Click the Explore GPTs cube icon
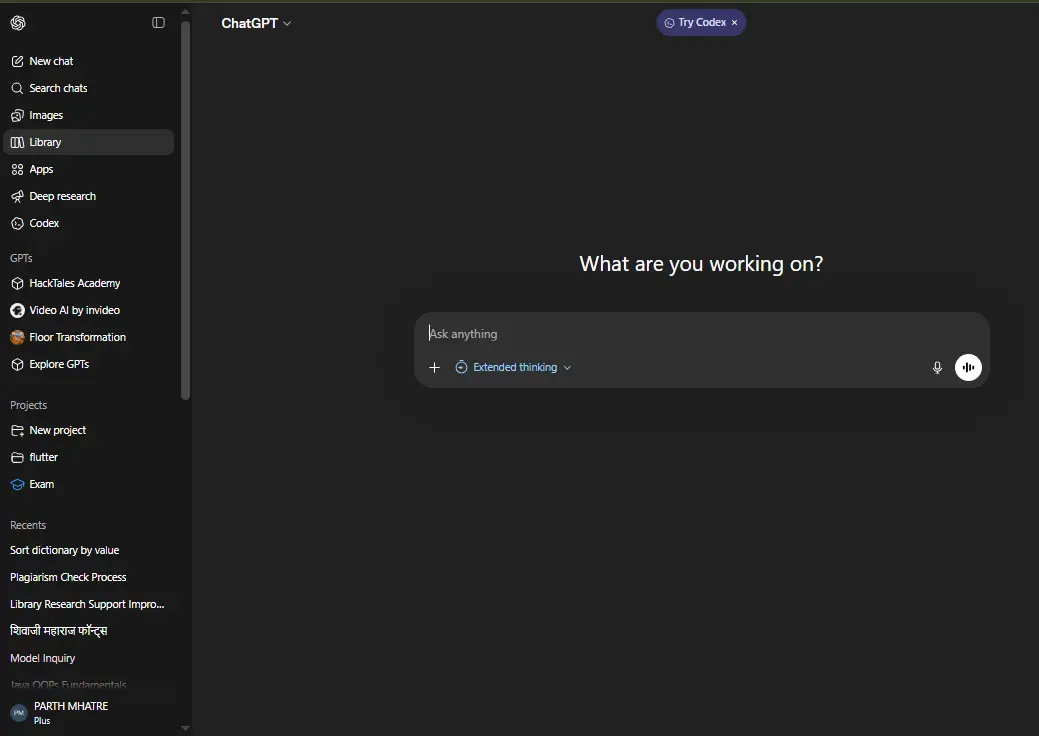The width and height of the screenshot is (1039, 736). (x=18, y=365)
